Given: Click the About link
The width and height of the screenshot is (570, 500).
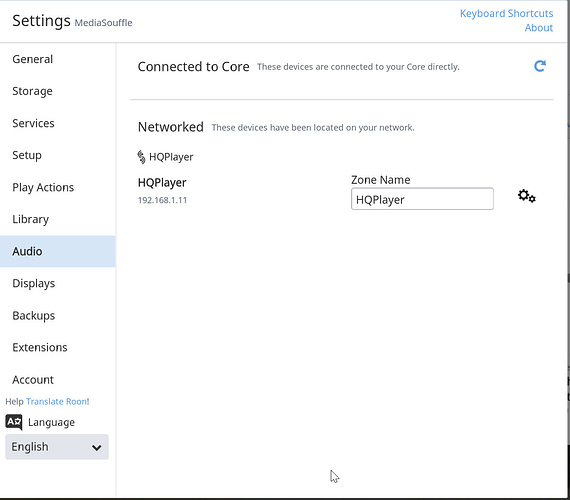Looking at the screenshot, I should [x=539, y=28].
